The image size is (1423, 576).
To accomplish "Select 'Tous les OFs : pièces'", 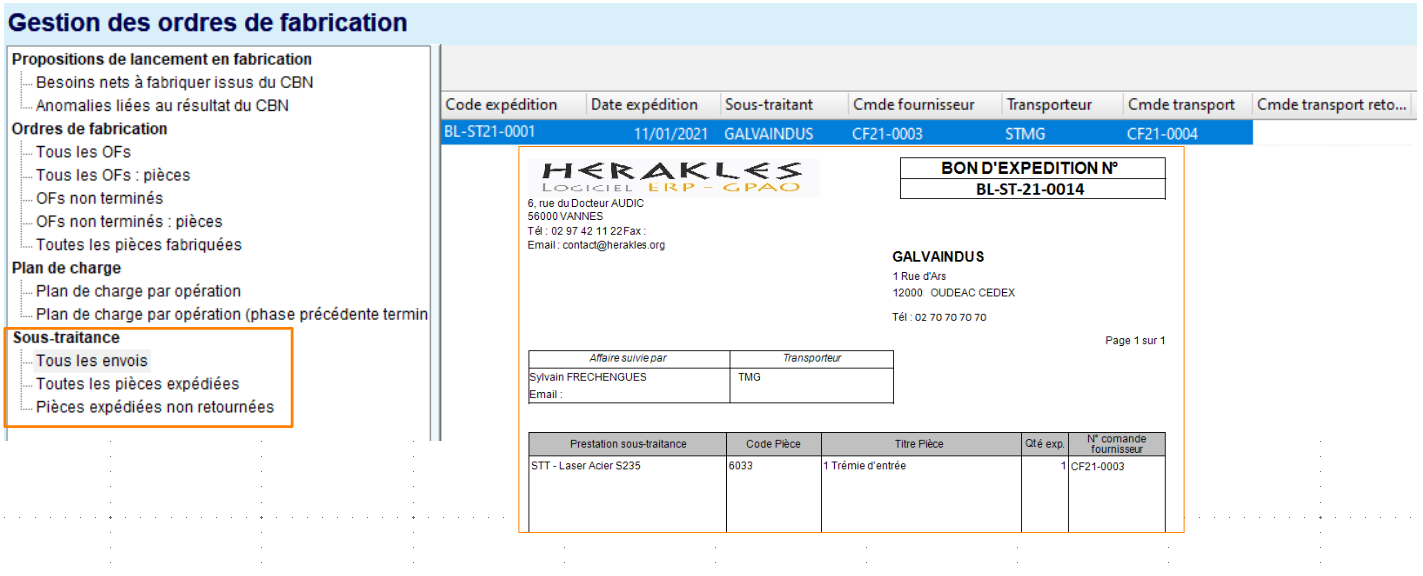I will (x=112, y=175).
